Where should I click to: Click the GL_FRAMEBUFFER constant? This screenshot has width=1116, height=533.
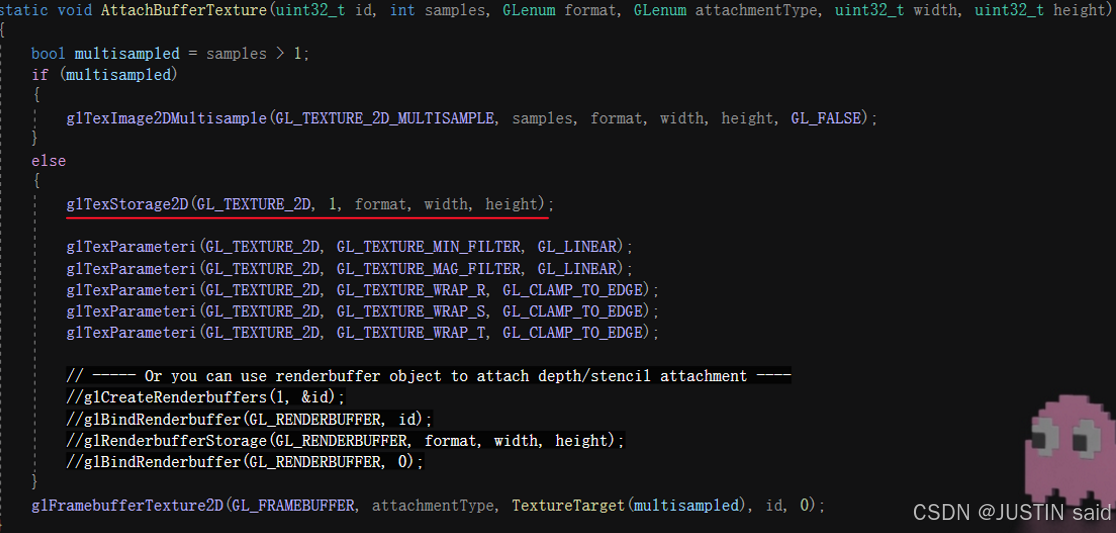click(x=293, y=506)
